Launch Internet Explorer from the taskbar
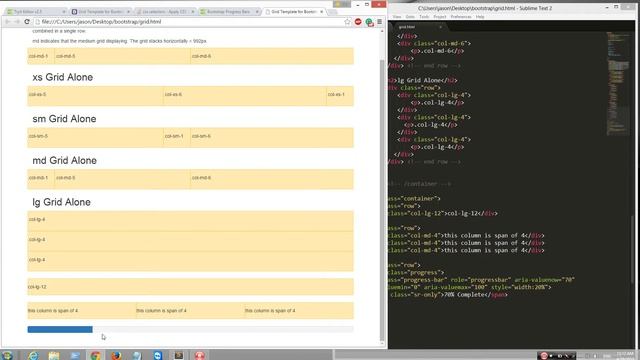This screenshot has height=360, width=640. [33, 355]
